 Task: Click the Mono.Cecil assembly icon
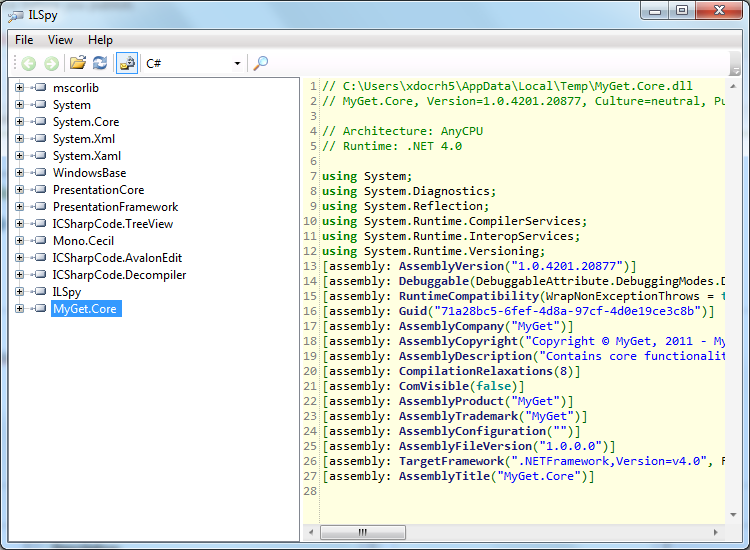pos(39,241)
